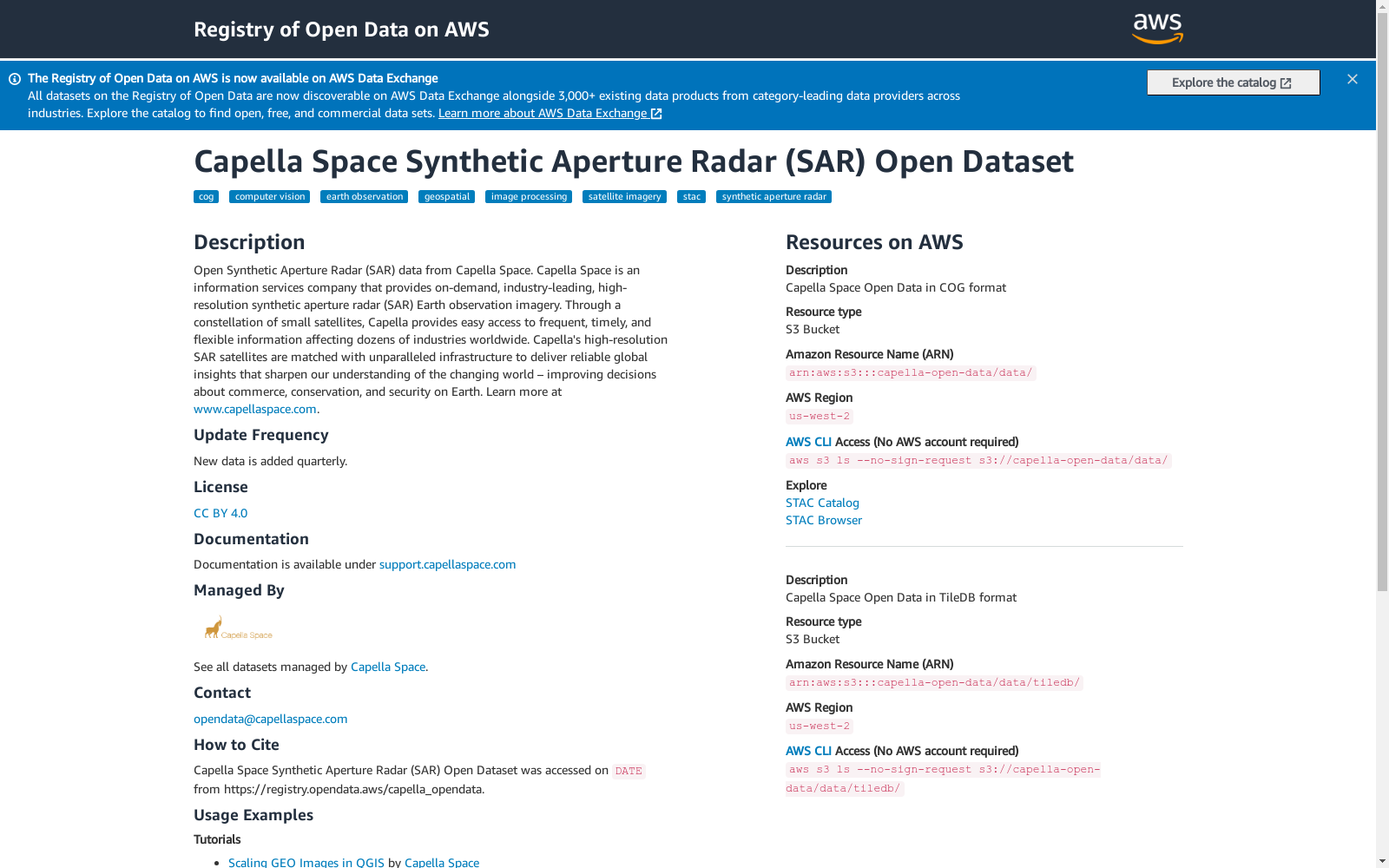Click Explore the catalog button
Viewport: 1389px width, 868px height.
click(1233, 82)
